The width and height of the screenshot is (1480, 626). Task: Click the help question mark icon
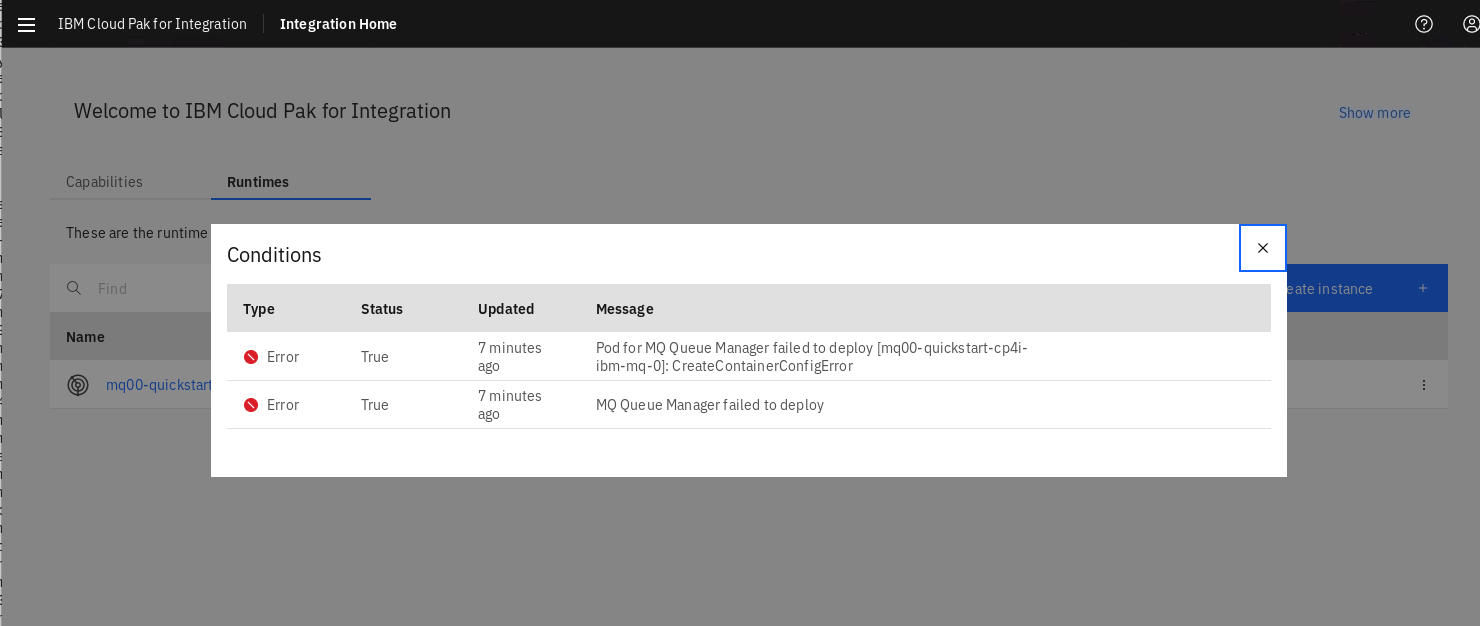click(x=1424, y=24)
